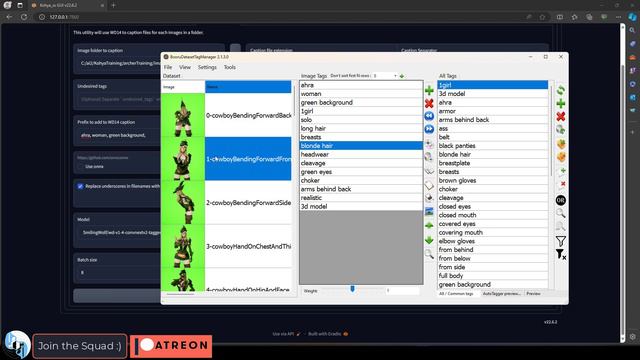Screen dimensions: 640x360
Task: Click the magnifier icon at bottom of Image Tags toolbar
Action: 429,254
